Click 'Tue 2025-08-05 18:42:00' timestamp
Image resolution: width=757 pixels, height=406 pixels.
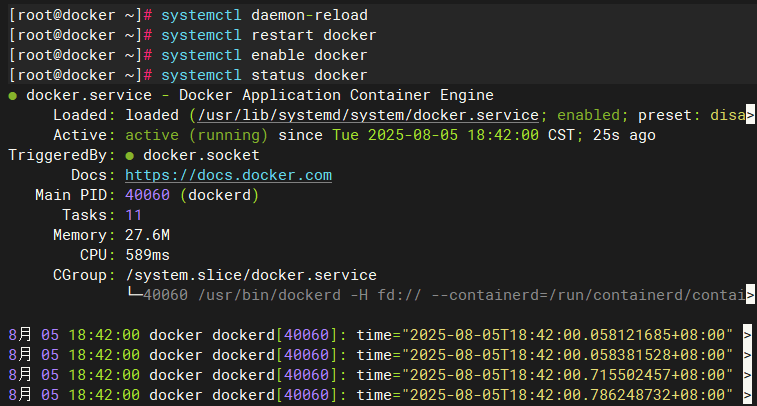pos(435,135)
